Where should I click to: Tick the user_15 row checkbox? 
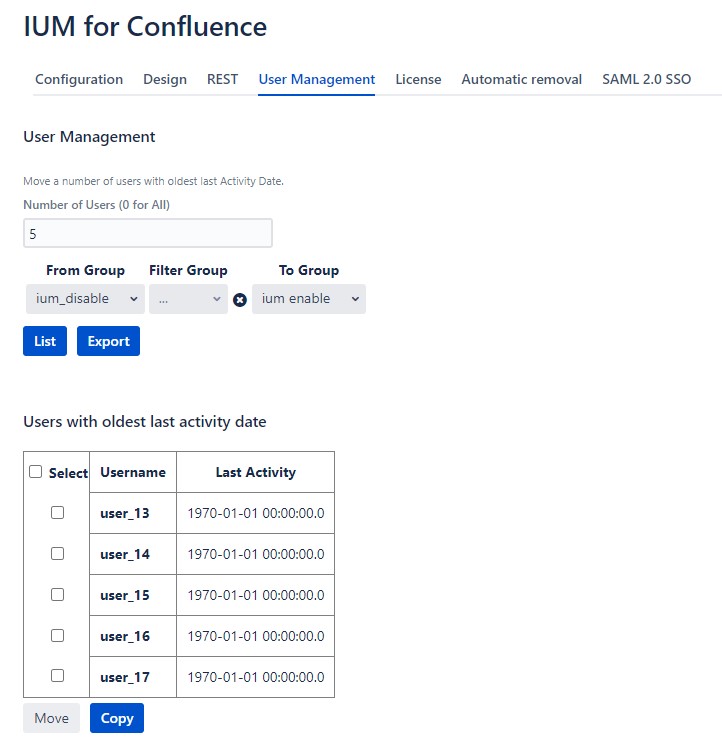(57, 594)
